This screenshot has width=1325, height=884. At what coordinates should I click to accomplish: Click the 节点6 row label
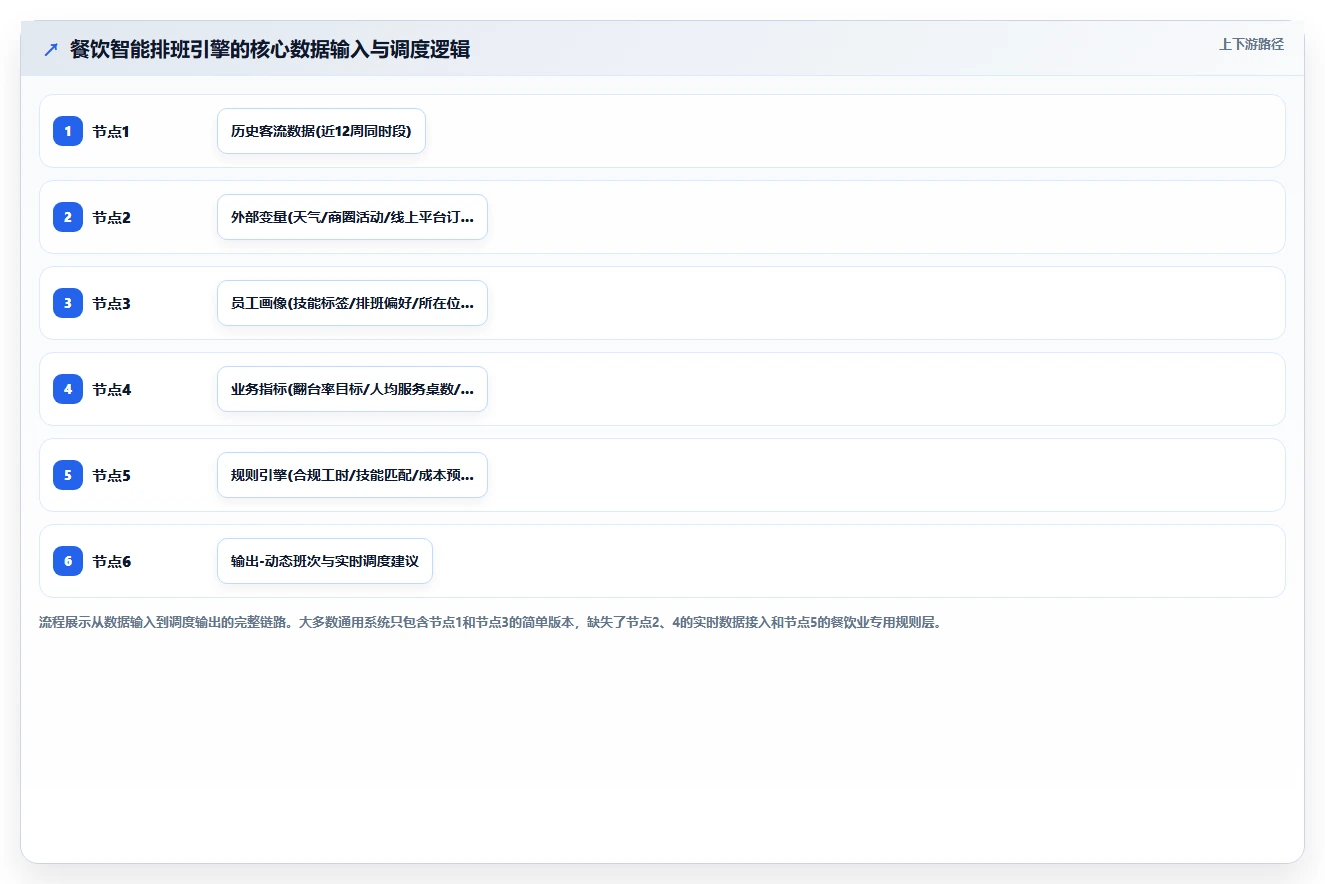point(111,561)
